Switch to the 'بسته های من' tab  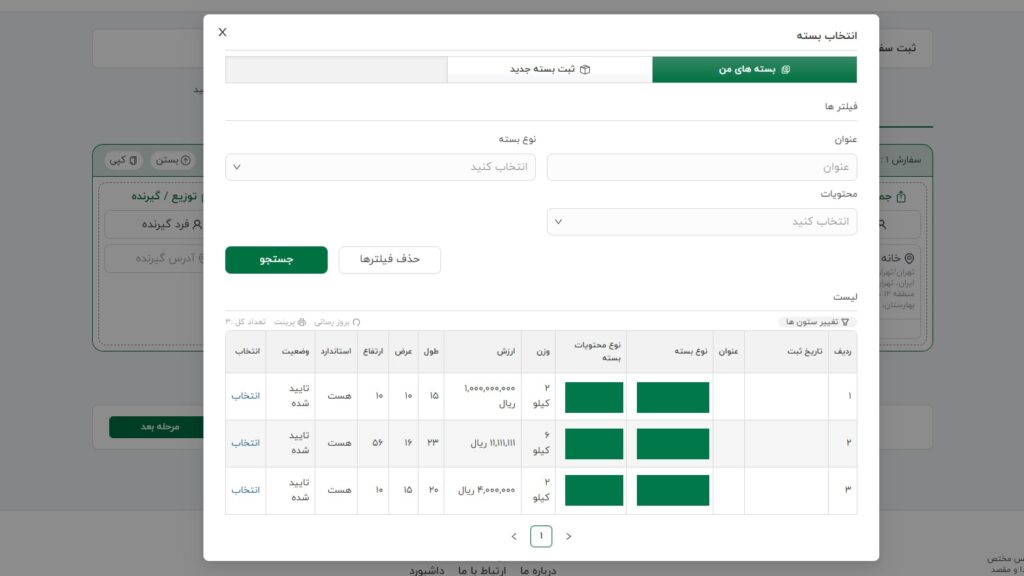754,69
